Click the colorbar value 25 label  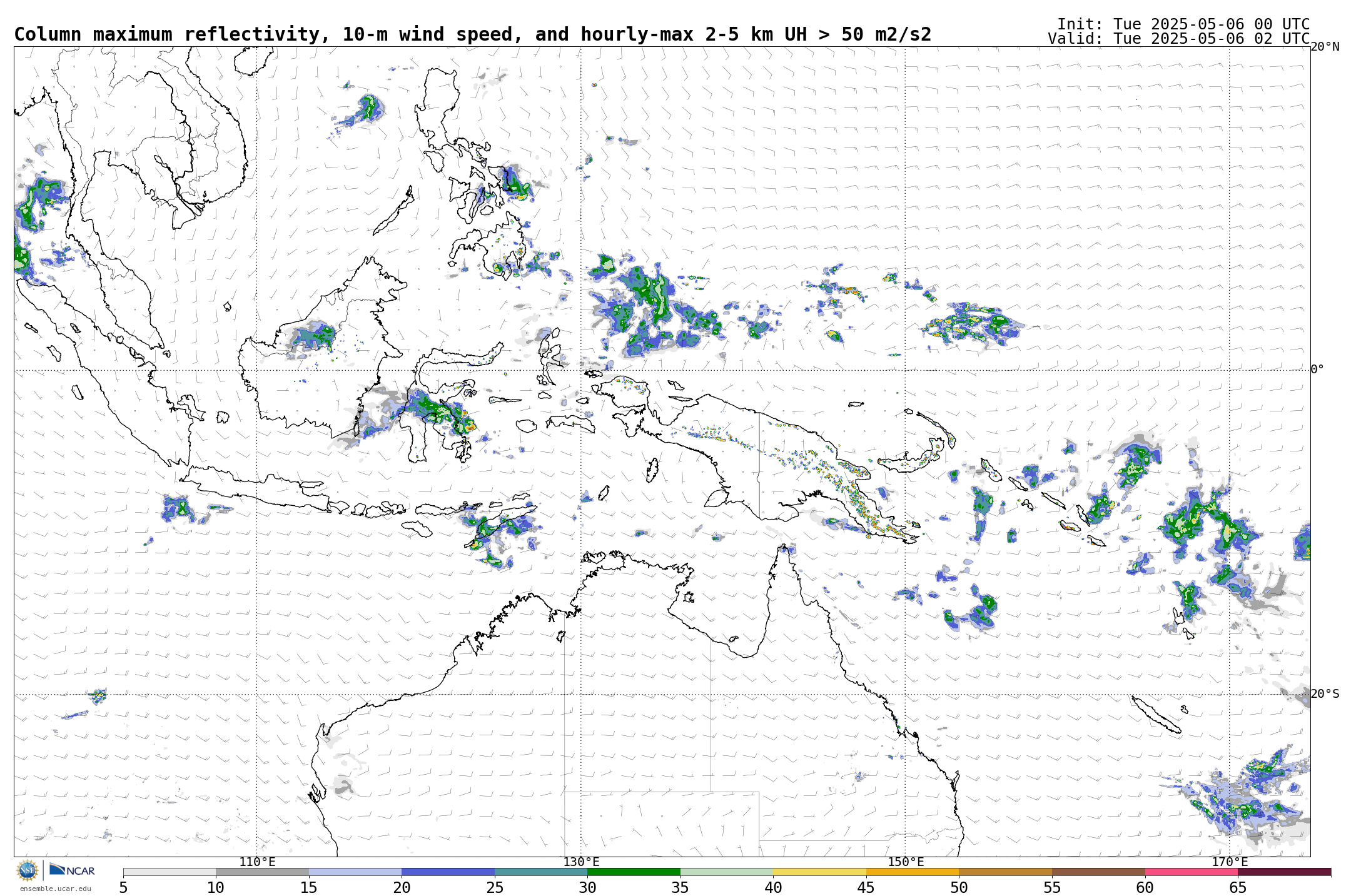(495, 888)
